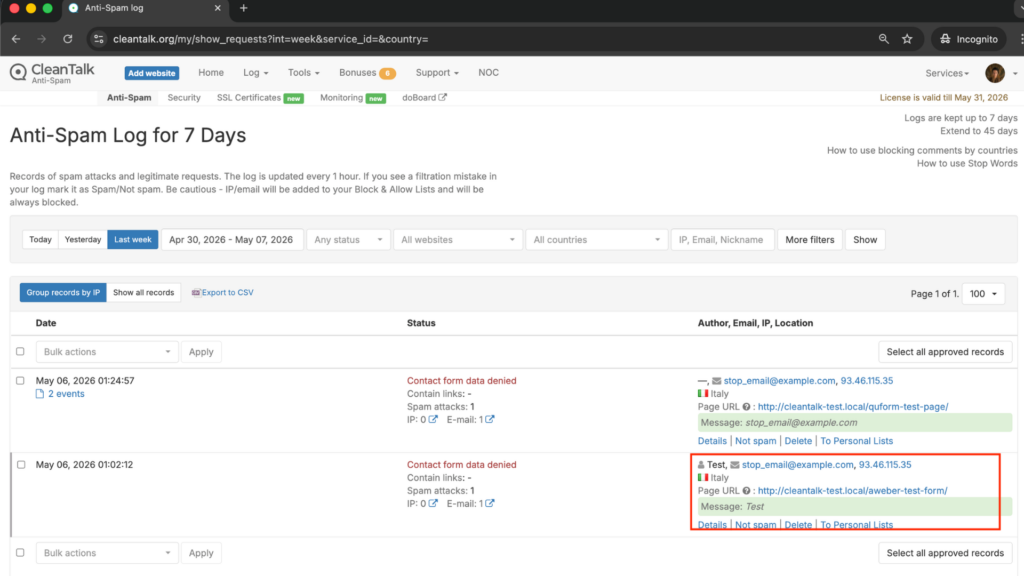The height and width of the screenshot is (576, 1024).
Task: Open IP external link icon in 01:02:12 row
Action: coord(433,504)
